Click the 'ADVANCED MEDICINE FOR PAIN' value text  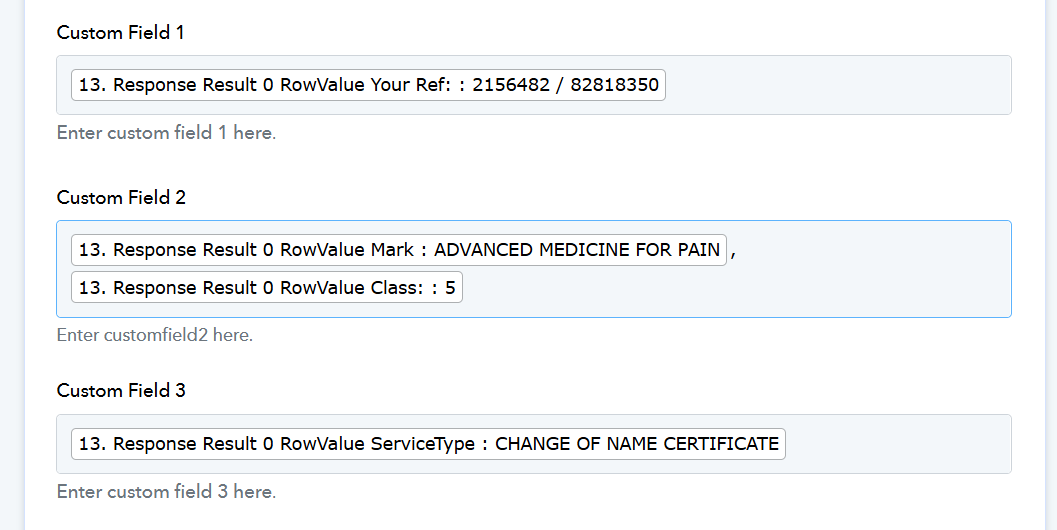click(x=577, y=250)
